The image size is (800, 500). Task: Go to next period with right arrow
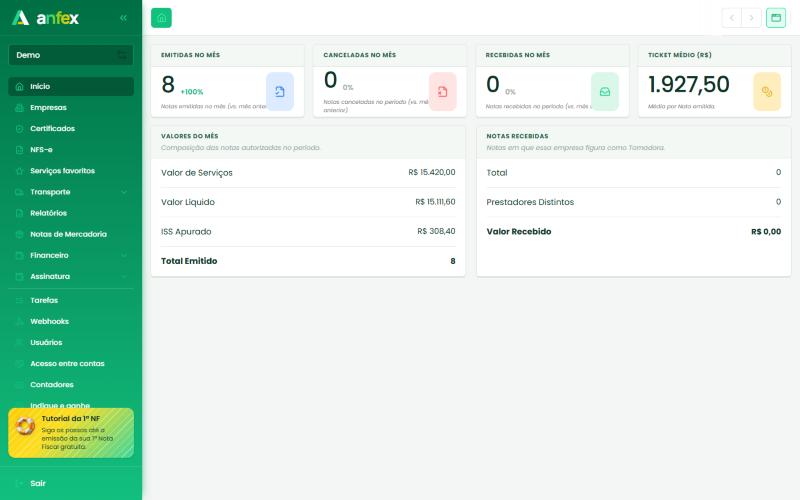(x=751, y=18)
